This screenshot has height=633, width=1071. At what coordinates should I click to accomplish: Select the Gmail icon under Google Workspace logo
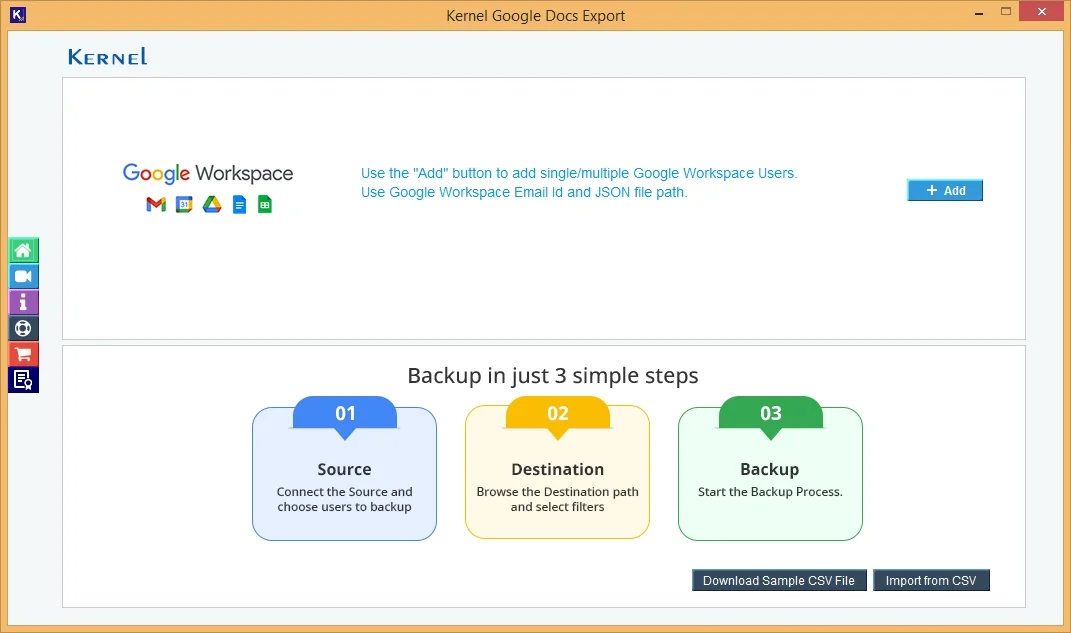point(156,204)
